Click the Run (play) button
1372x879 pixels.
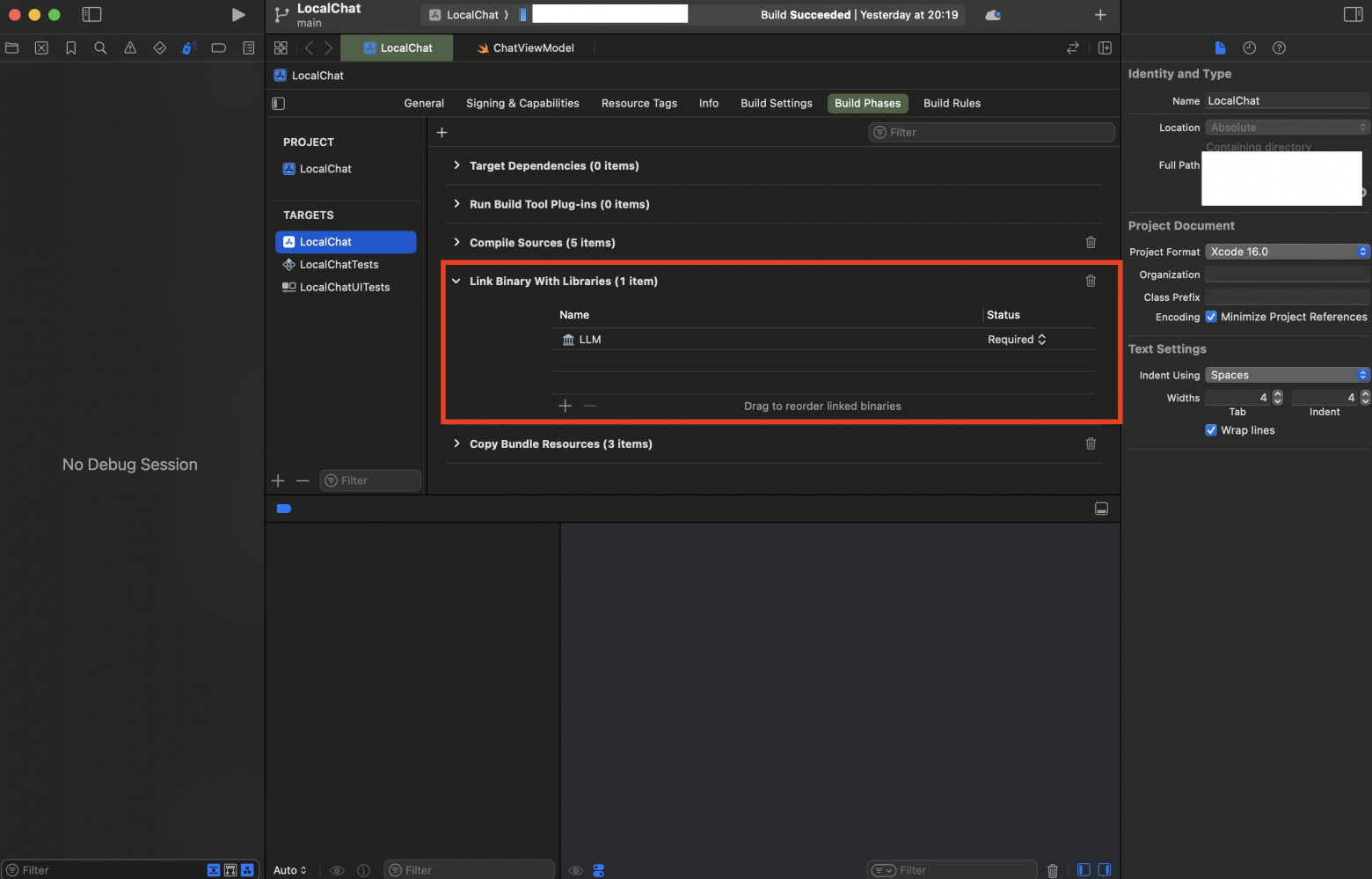[237, 15]
